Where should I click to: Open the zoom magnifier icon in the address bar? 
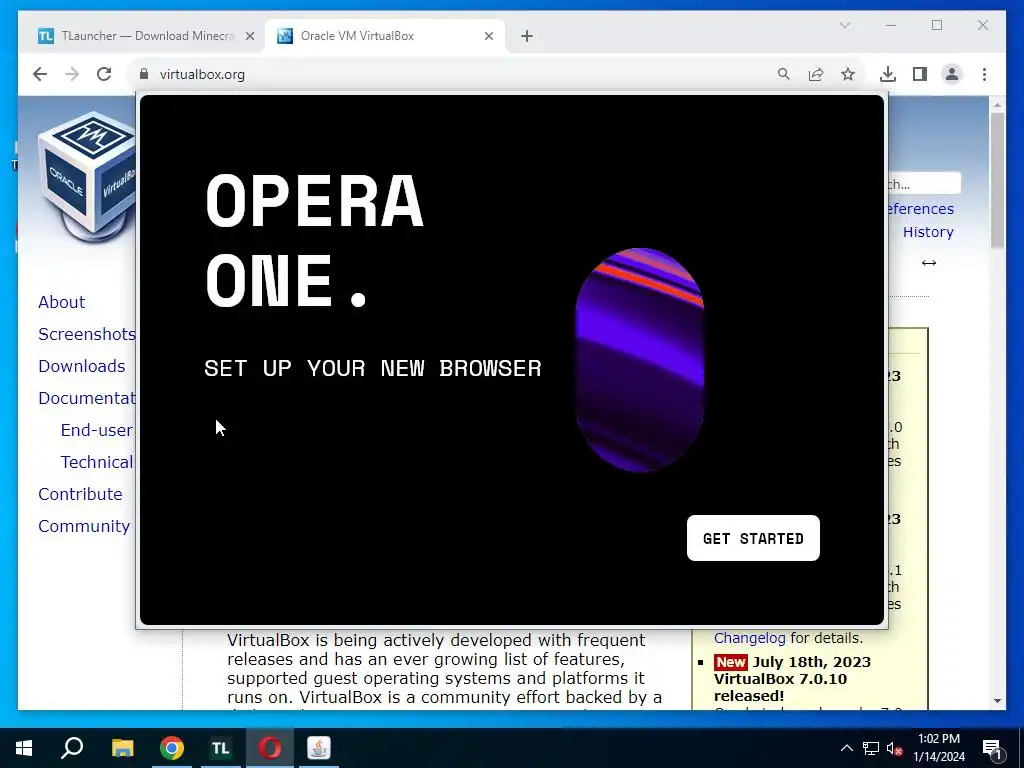784,74
